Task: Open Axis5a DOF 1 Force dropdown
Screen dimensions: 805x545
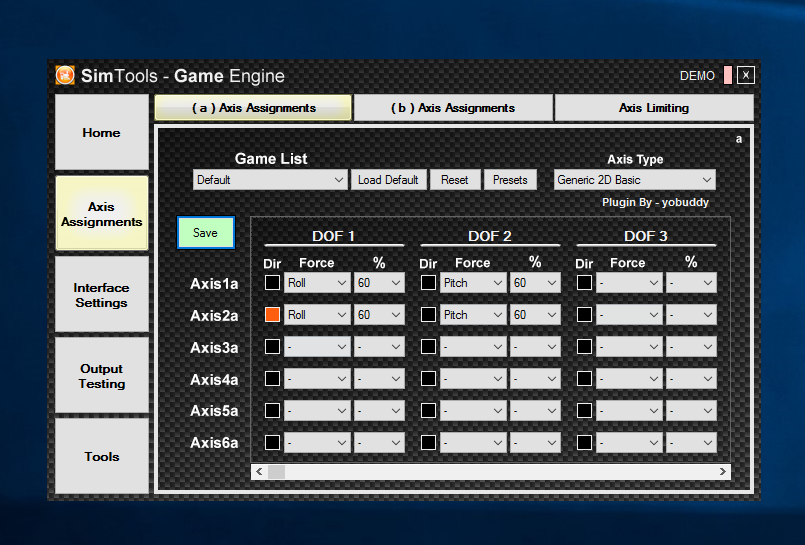Action: (317, 411)
